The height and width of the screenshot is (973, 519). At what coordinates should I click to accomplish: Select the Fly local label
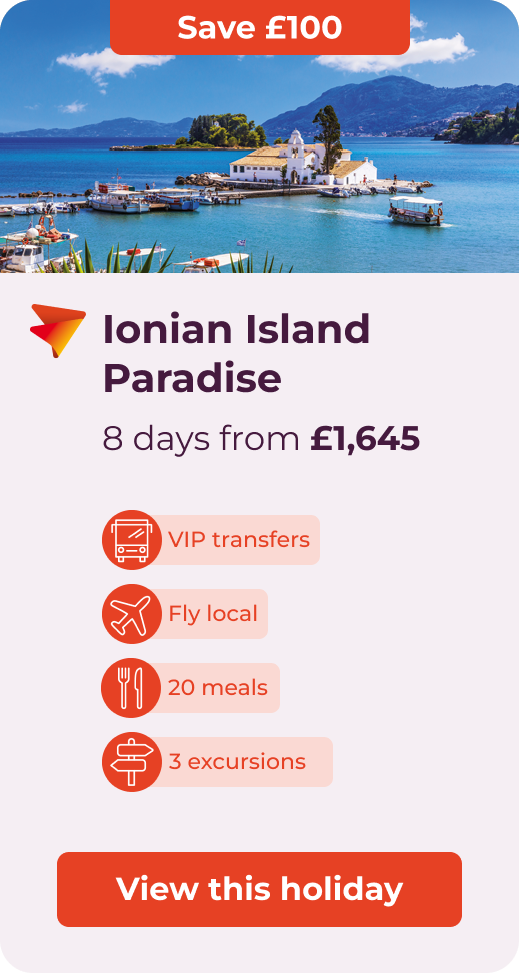[213, 614]
